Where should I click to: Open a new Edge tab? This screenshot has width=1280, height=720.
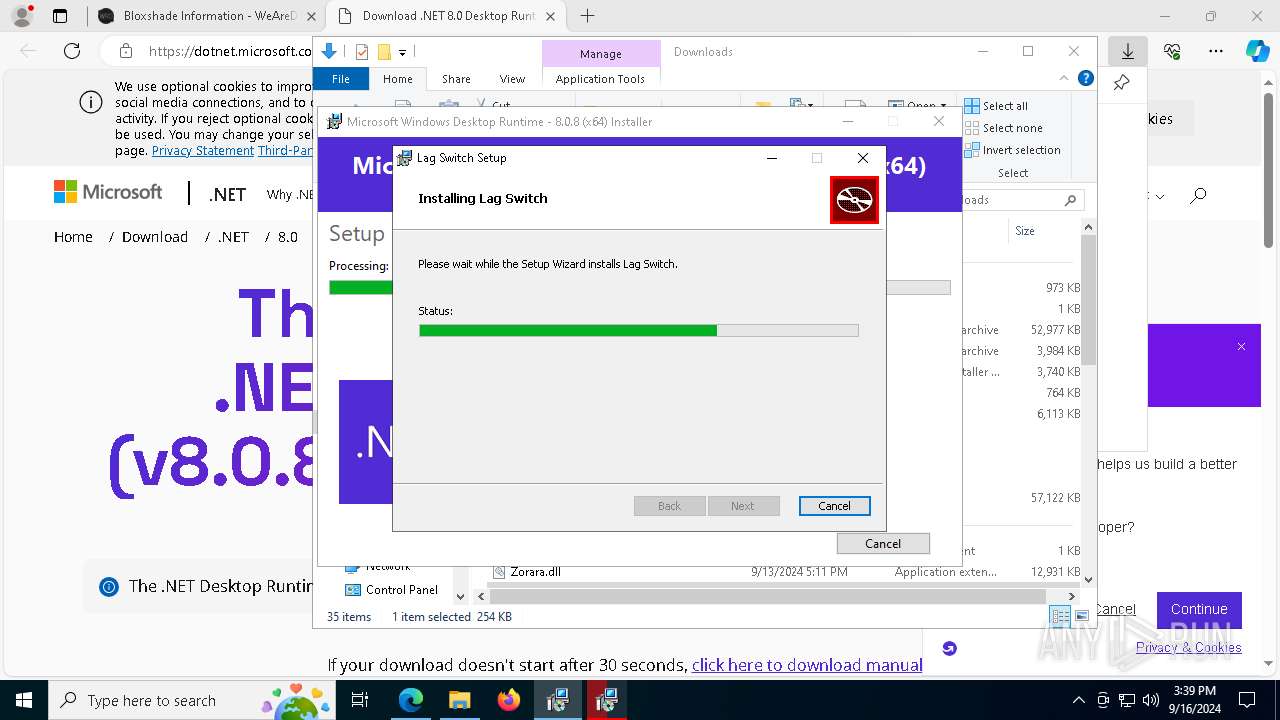[x=588, y=16]
